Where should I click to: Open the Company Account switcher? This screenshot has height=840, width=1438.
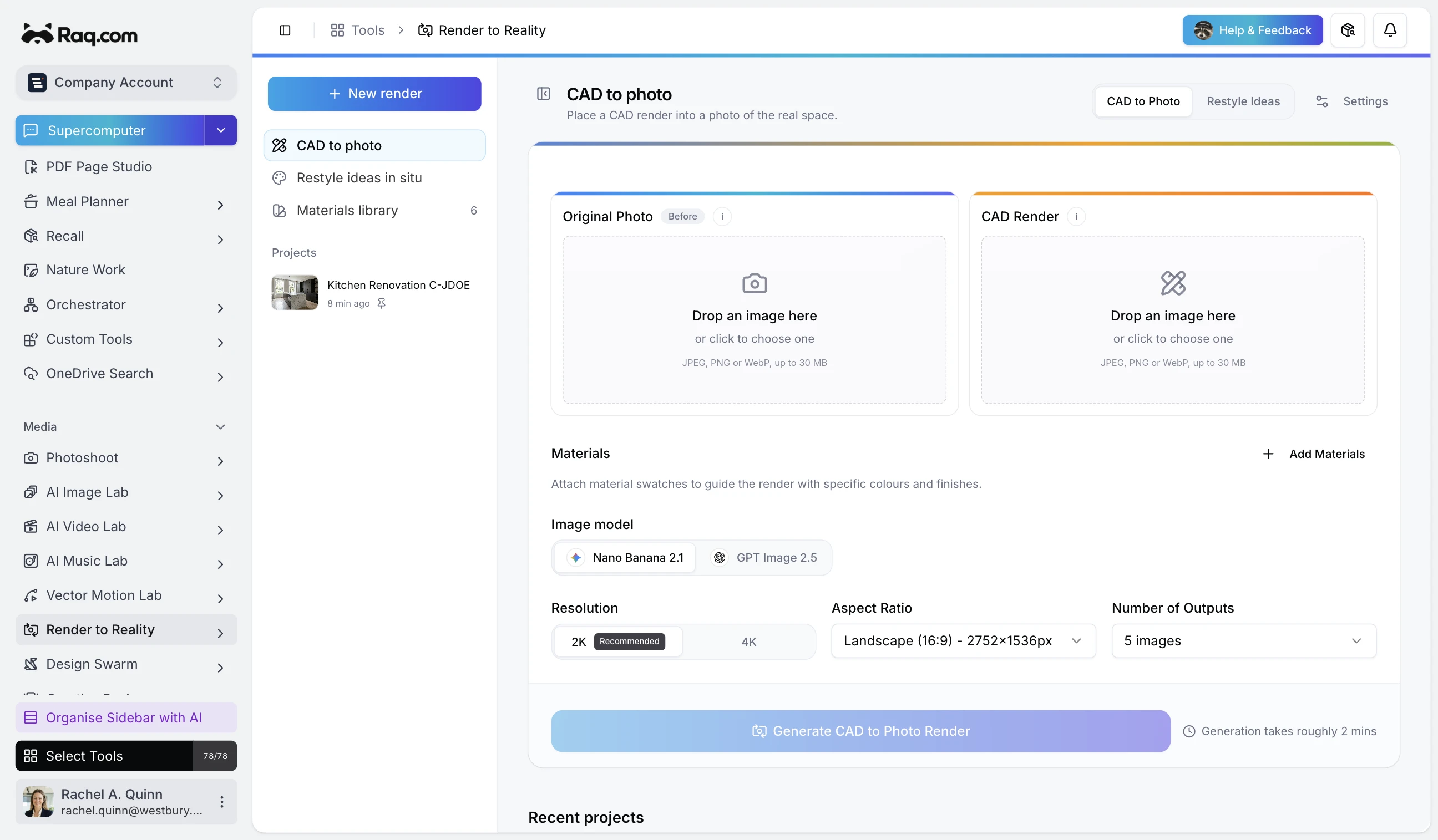(125, 83)
